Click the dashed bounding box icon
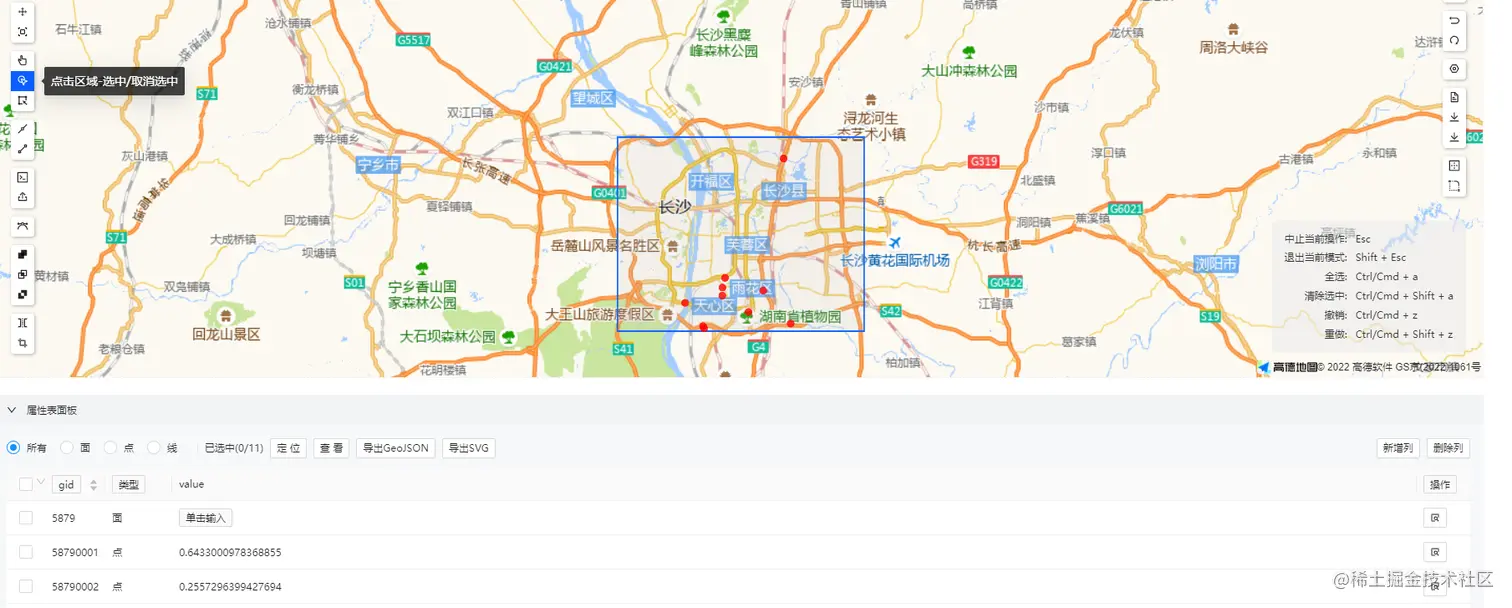1512x608 pixels. click(x=1454, y=186)
